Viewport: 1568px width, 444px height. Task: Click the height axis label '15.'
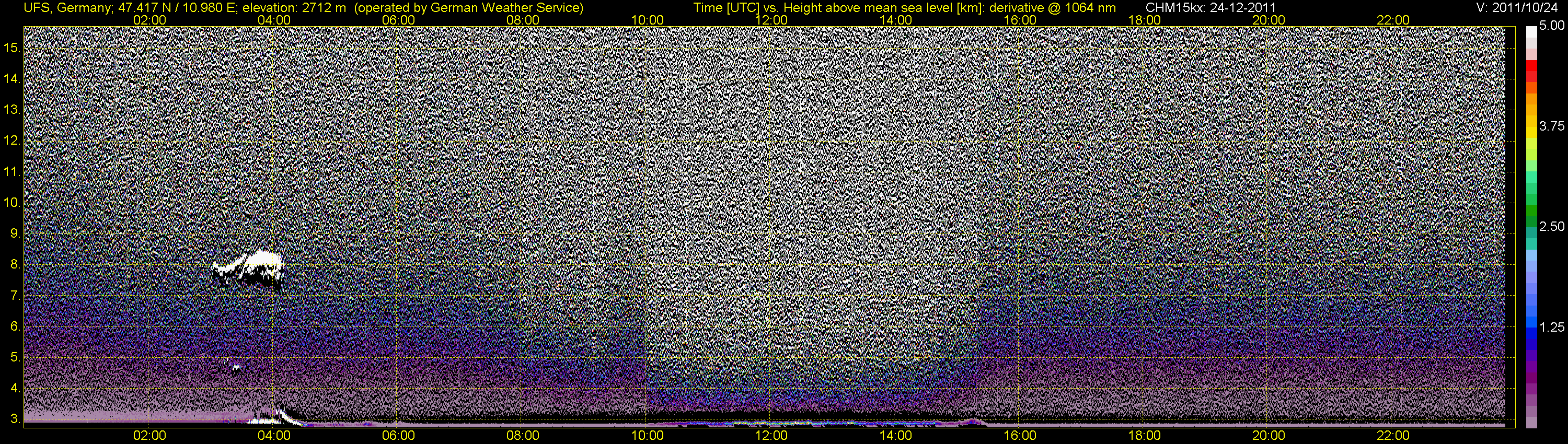pyautogui.click(x=12, y=48)
